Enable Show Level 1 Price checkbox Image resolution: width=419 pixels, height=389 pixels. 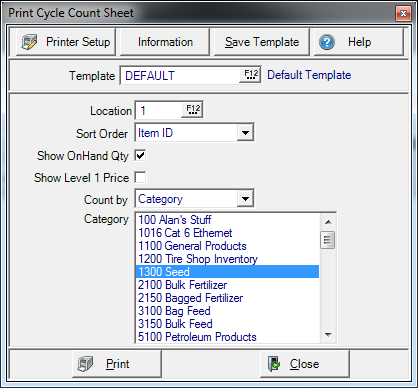pyautogui.click(x=140, y=177)
